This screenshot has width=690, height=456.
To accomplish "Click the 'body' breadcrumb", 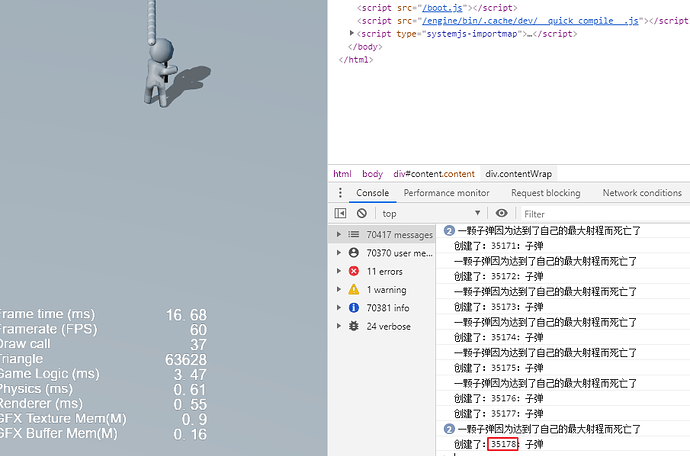I will click(x=372, y=174).
